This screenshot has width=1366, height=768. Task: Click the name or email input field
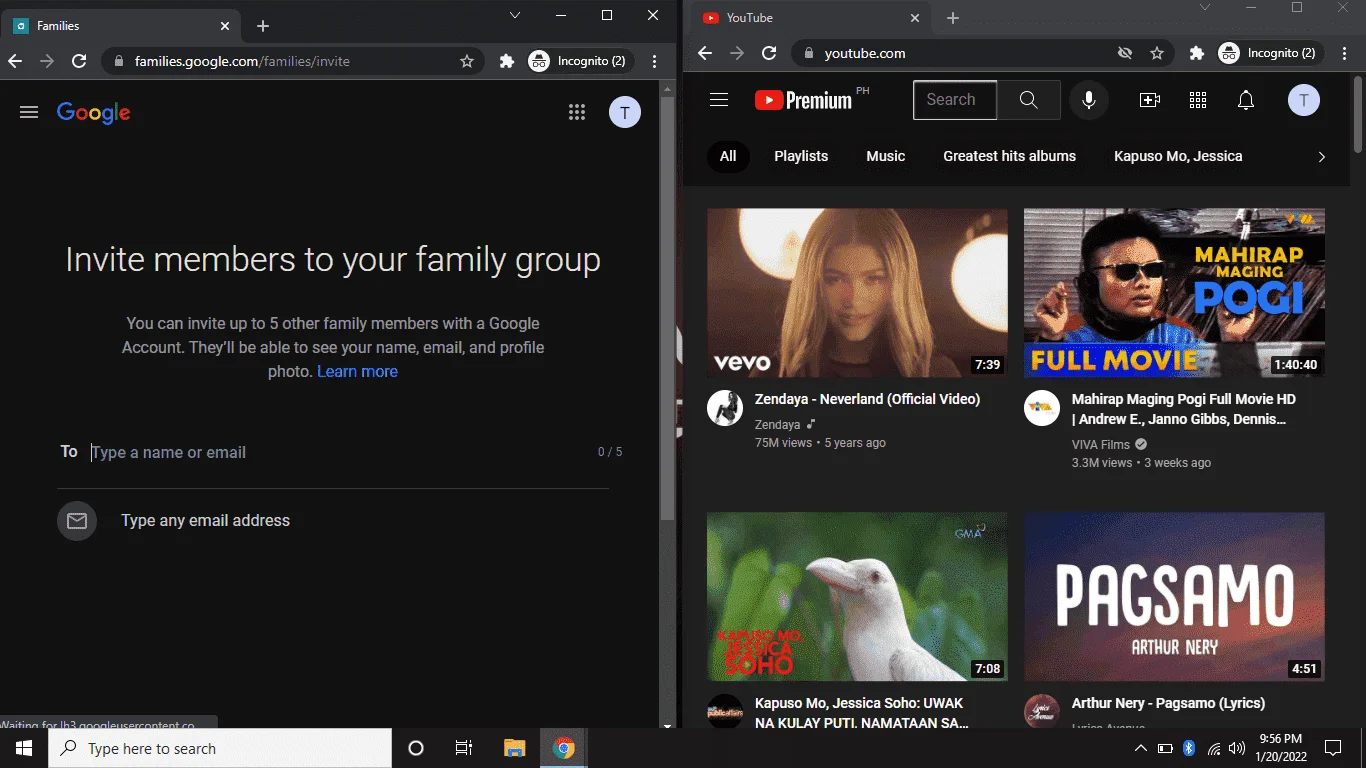coord(340,452)
